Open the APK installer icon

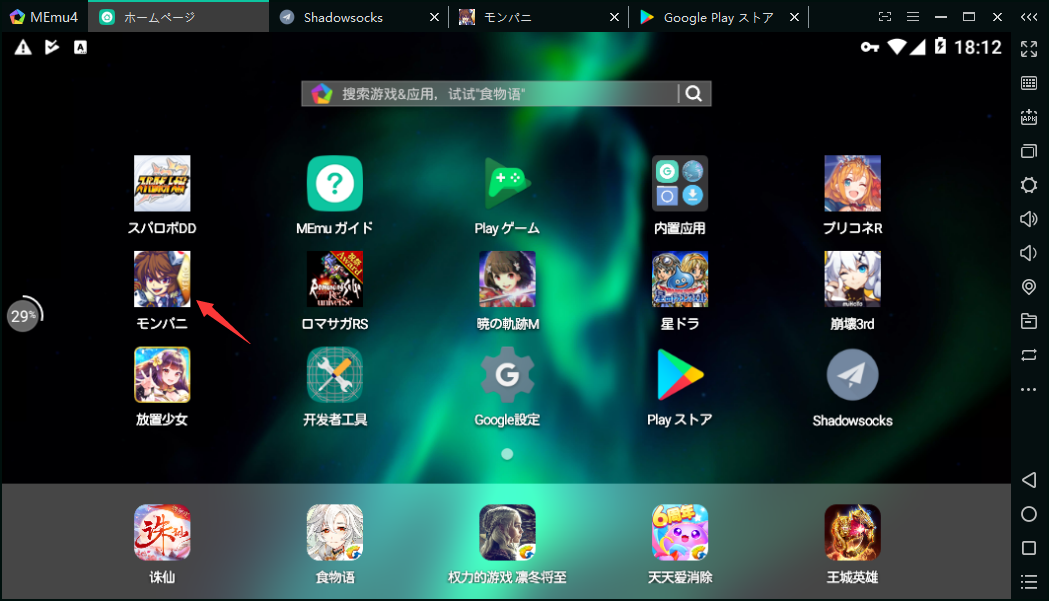(1029, 117)
